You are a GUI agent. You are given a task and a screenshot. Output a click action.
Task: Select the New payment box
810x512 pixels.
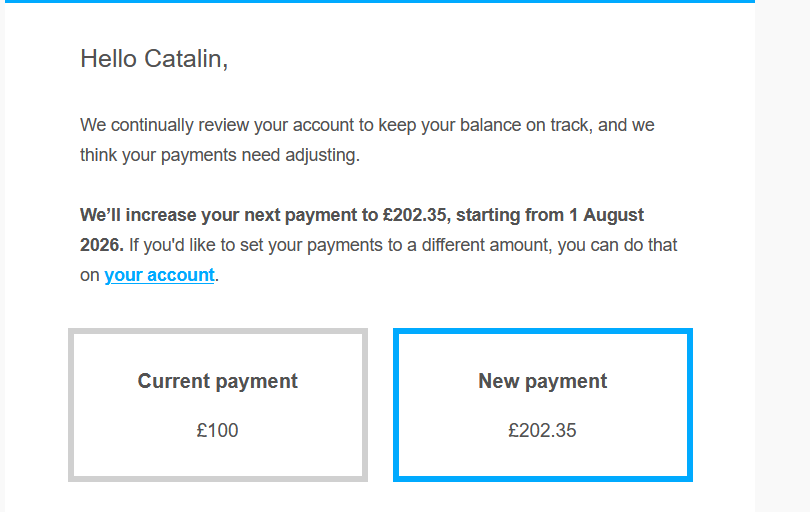tap(543, 405)
